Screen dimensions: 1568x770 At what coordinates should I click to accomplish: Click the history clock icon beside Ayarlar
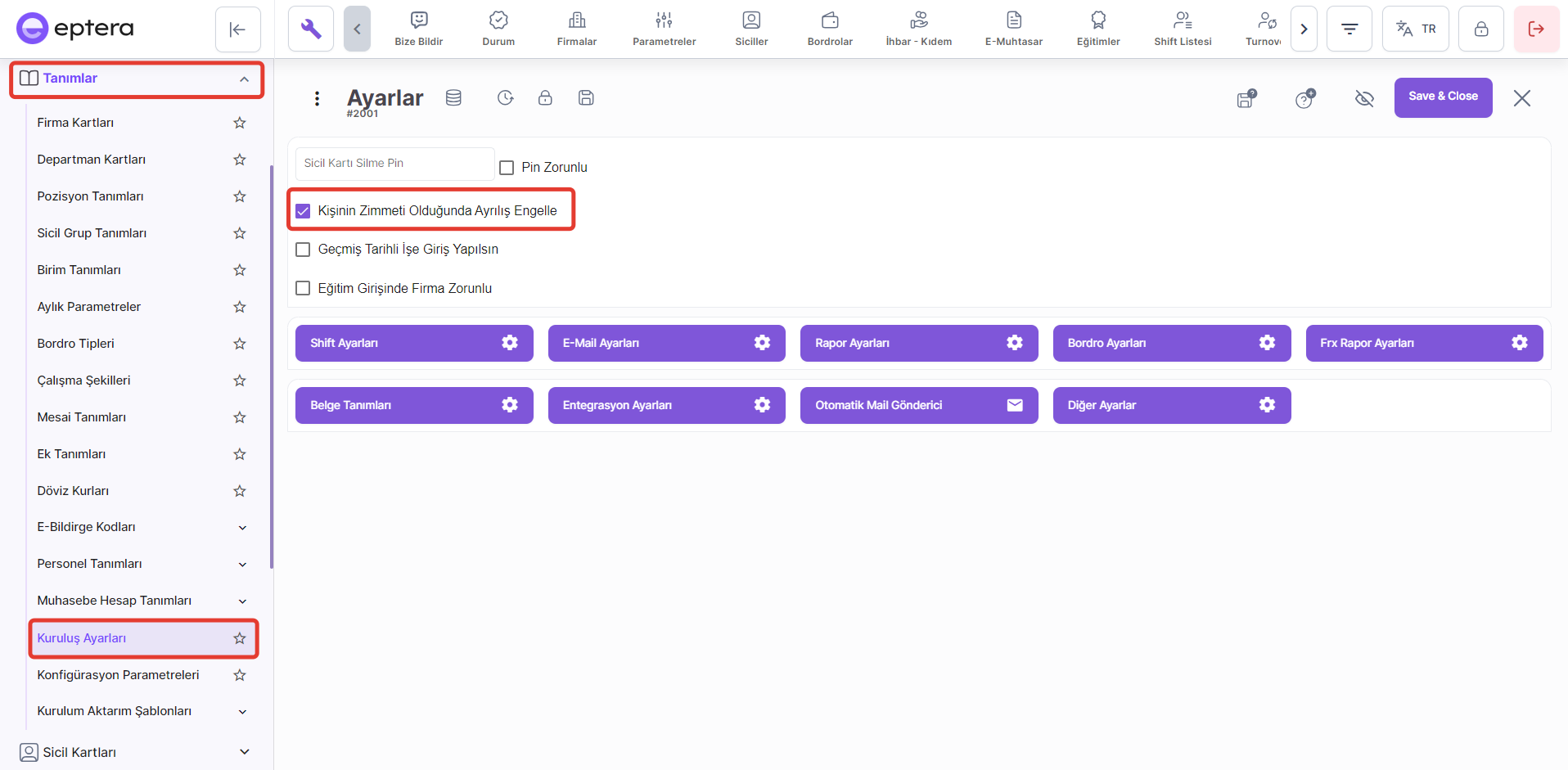506,98
